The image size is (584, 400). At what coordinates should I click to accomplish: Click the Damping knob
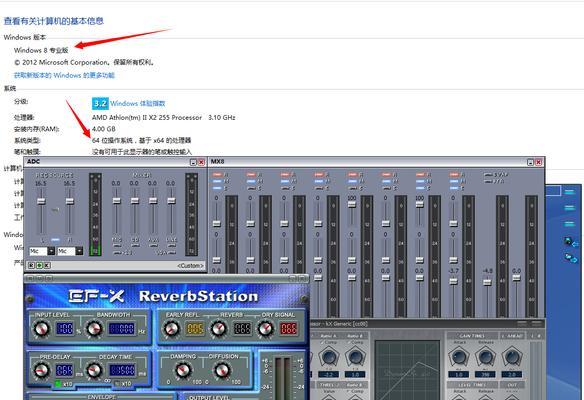[x=182, y=370]
